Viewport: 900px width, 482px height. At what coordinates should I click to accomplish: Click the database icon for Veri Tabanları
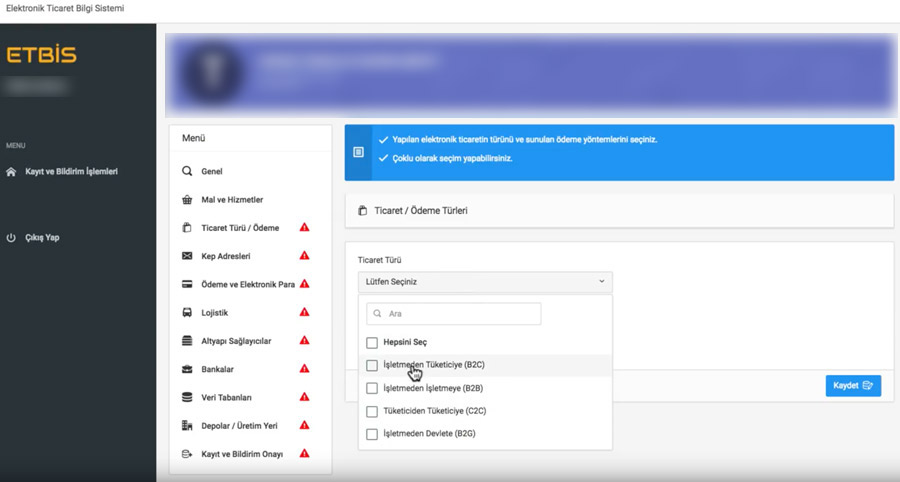click(x=187, y=397)
